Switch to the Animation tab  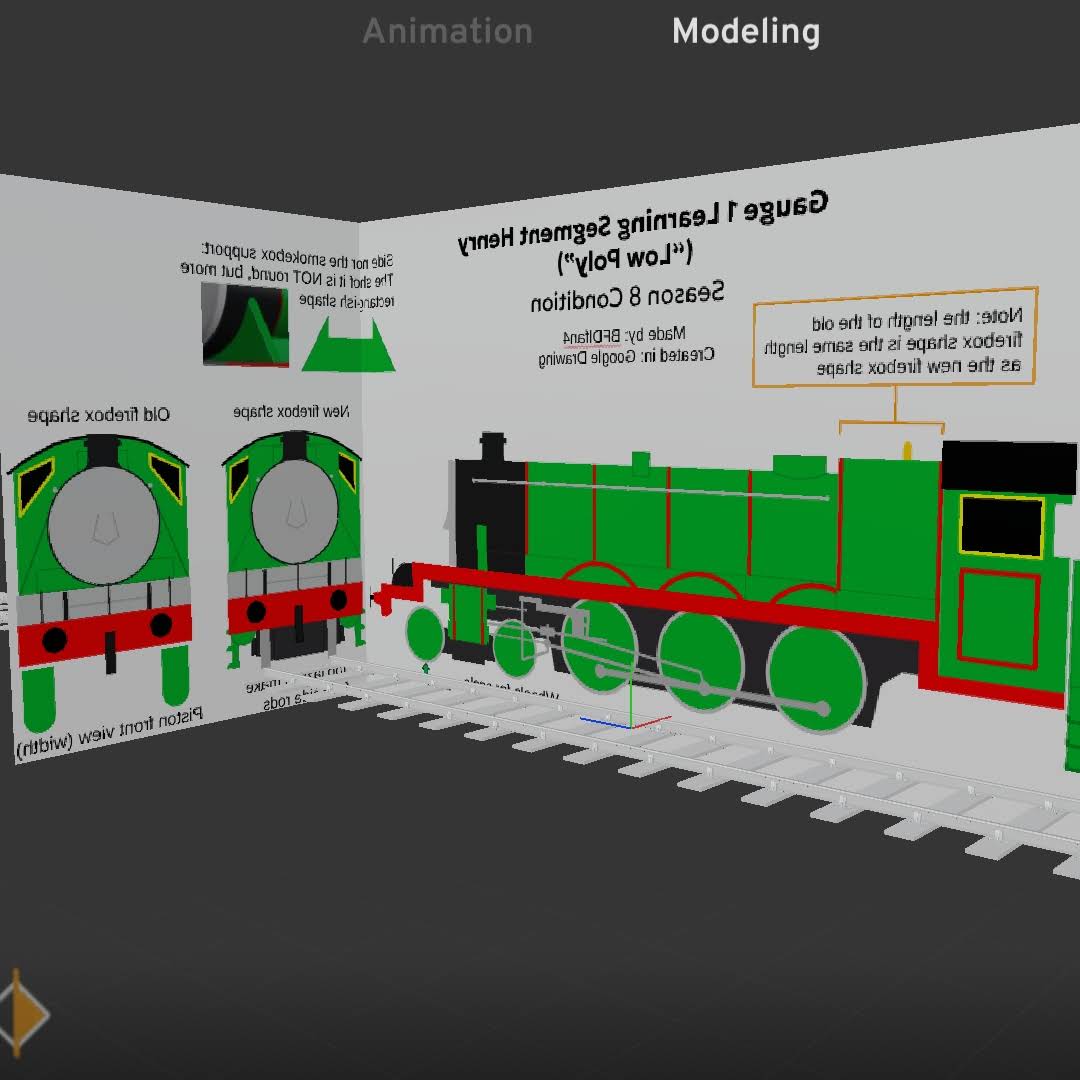click(448, 32)
